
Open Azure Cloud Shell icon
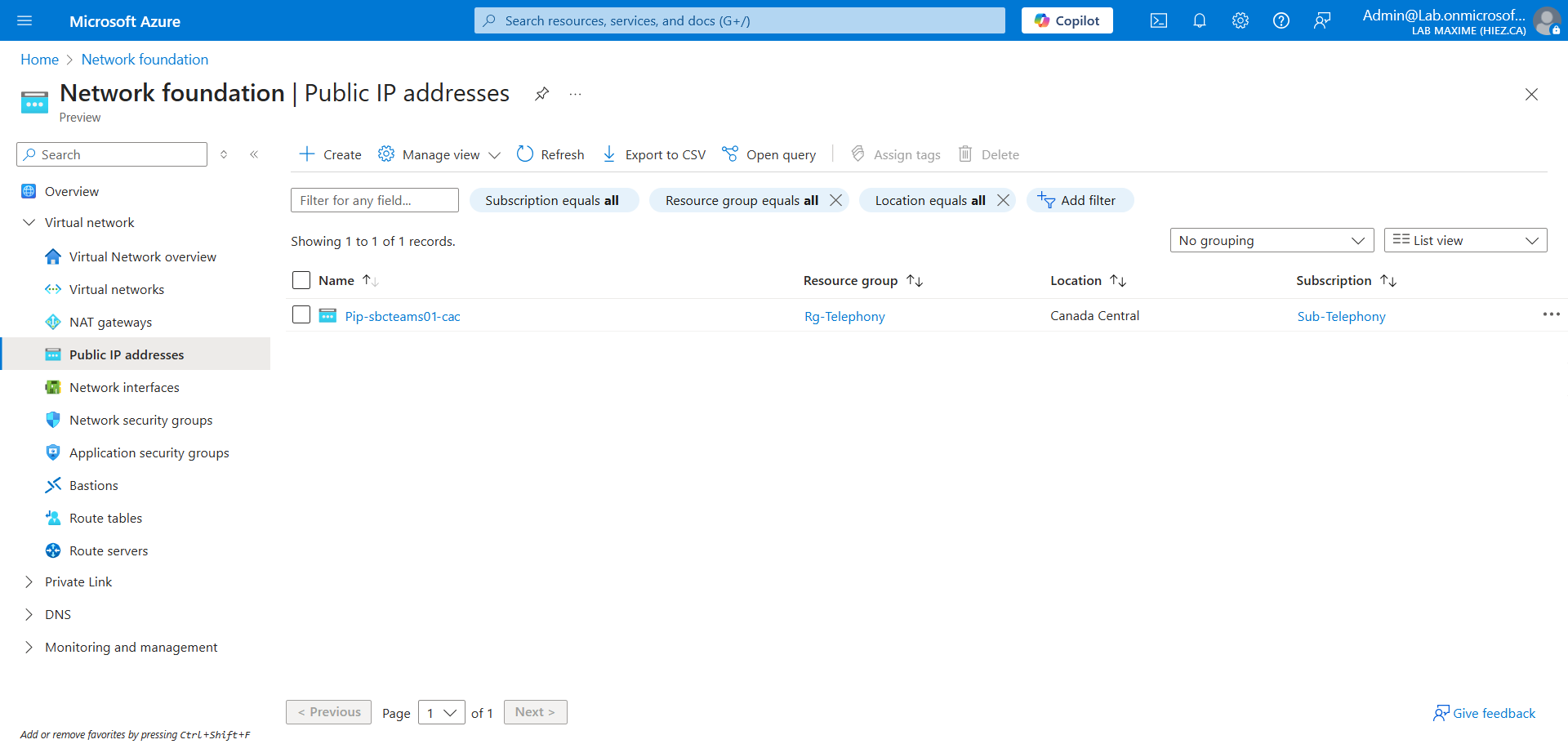(1158, 21)
